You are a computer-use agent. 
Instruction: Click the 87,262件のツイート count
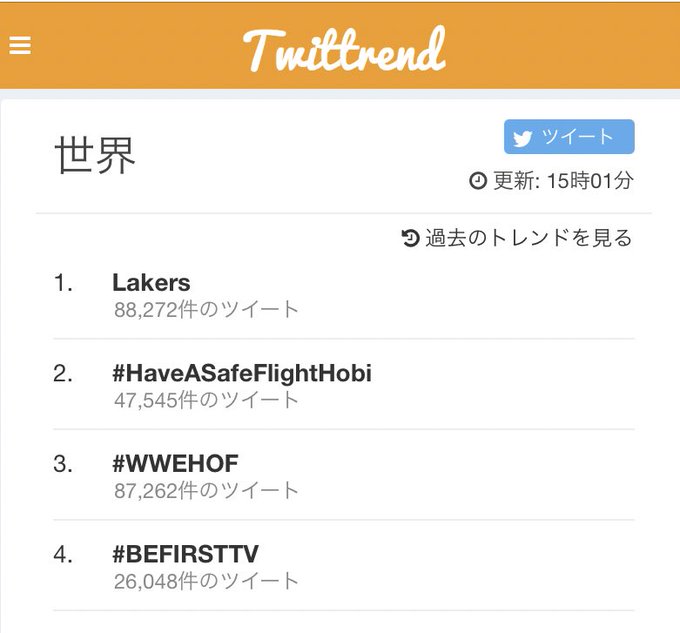206,490
